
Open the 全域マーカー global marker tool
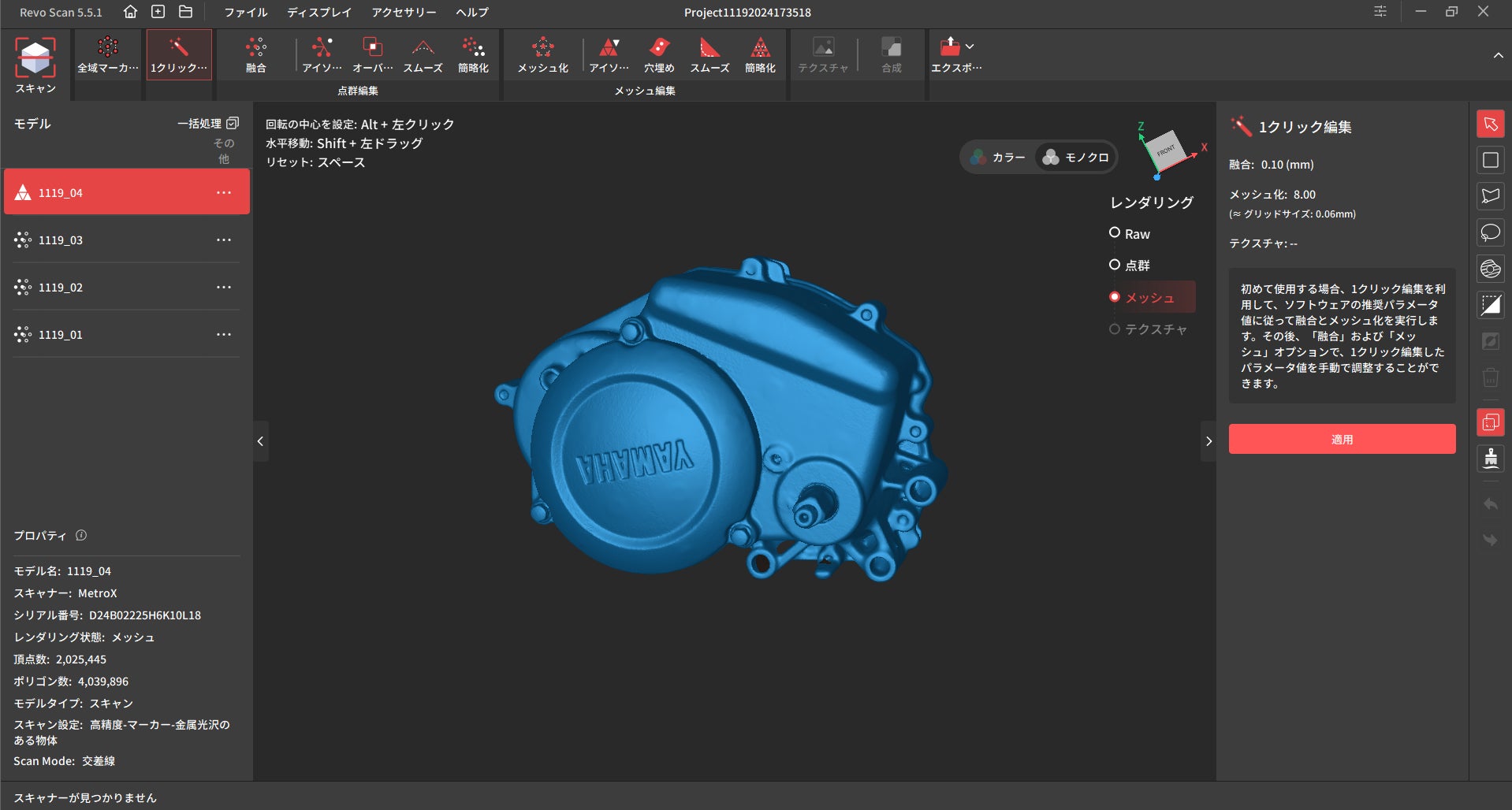pos(107,54)
